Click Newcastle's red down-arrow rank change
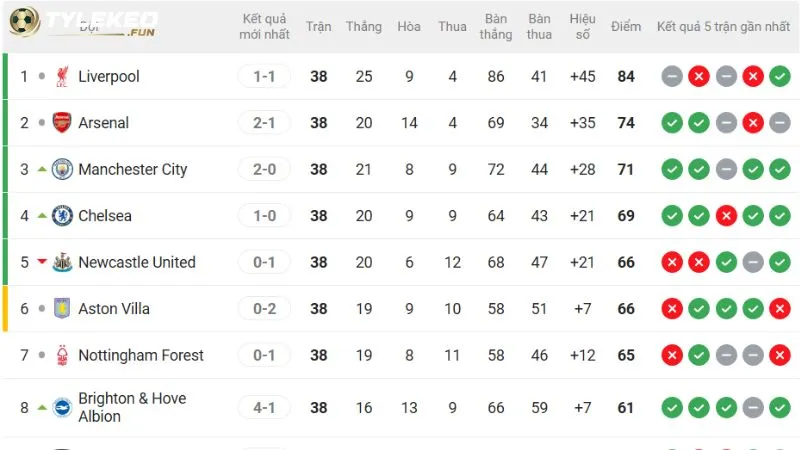Viewport: 800px width, 450px height. pos(42,262)
